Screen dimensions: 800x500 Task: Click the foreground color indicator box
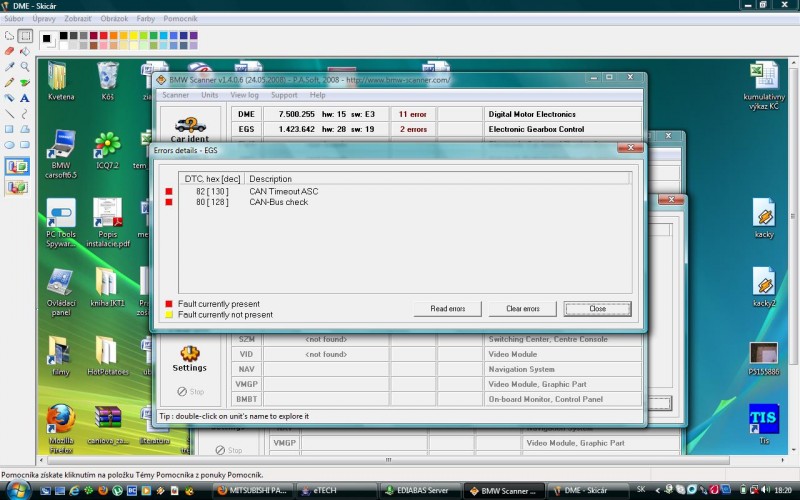pos(46,38)
